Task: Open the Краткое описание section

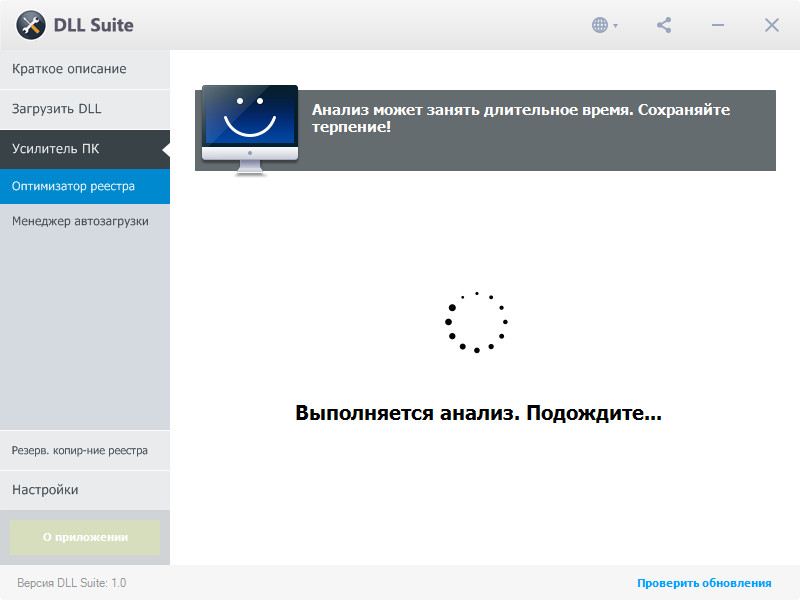Action: 85,69
